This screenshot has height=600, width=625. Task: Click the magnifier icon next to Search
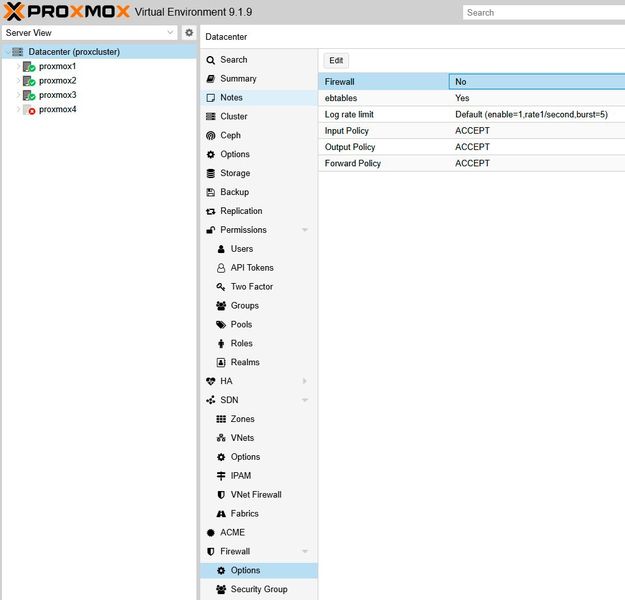click(x=210, y=60)
